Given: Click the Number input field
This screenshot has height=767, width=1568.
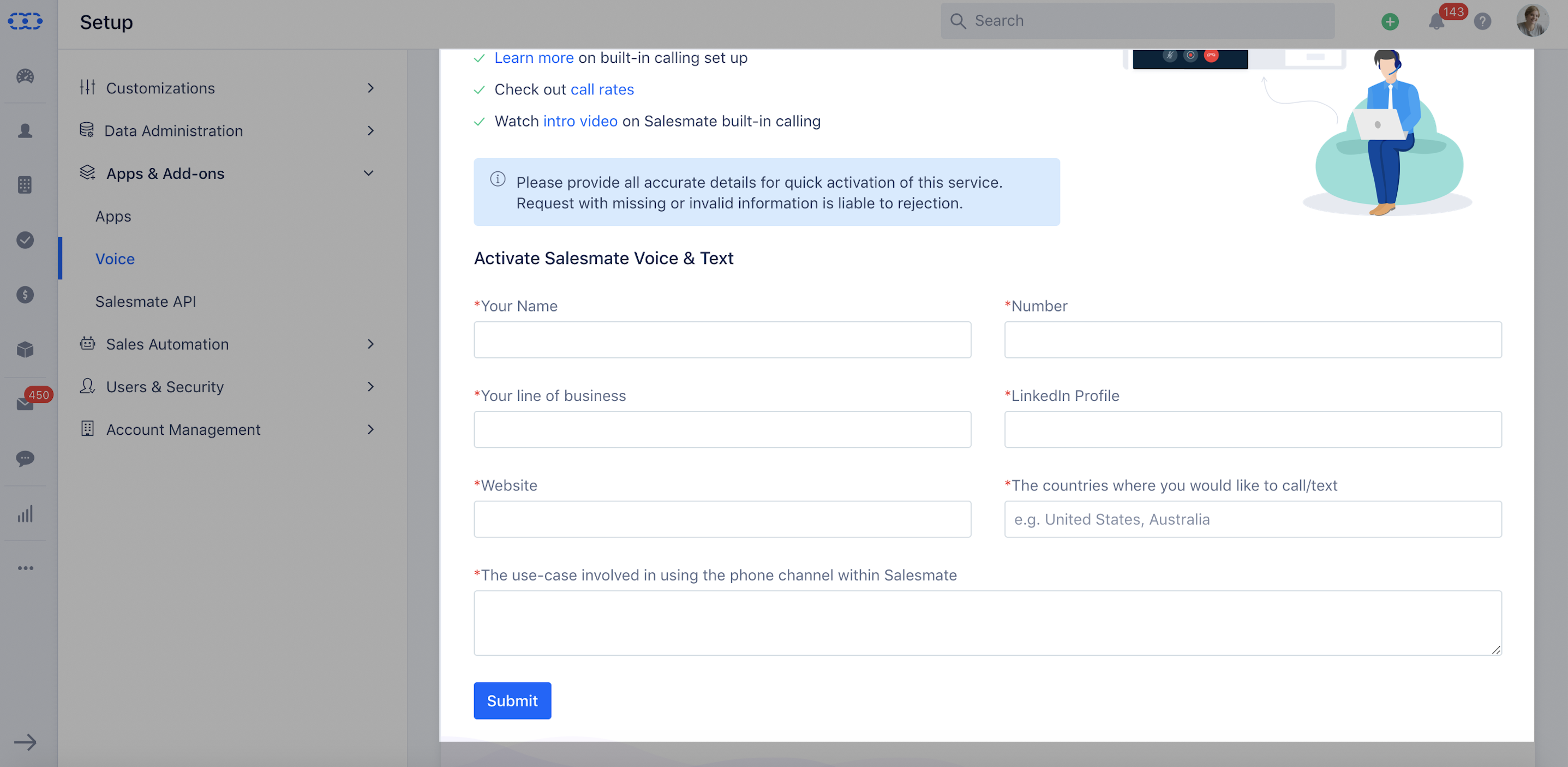Looking at the screenshot, I should pyautogui.click(x=1253, y=340).
